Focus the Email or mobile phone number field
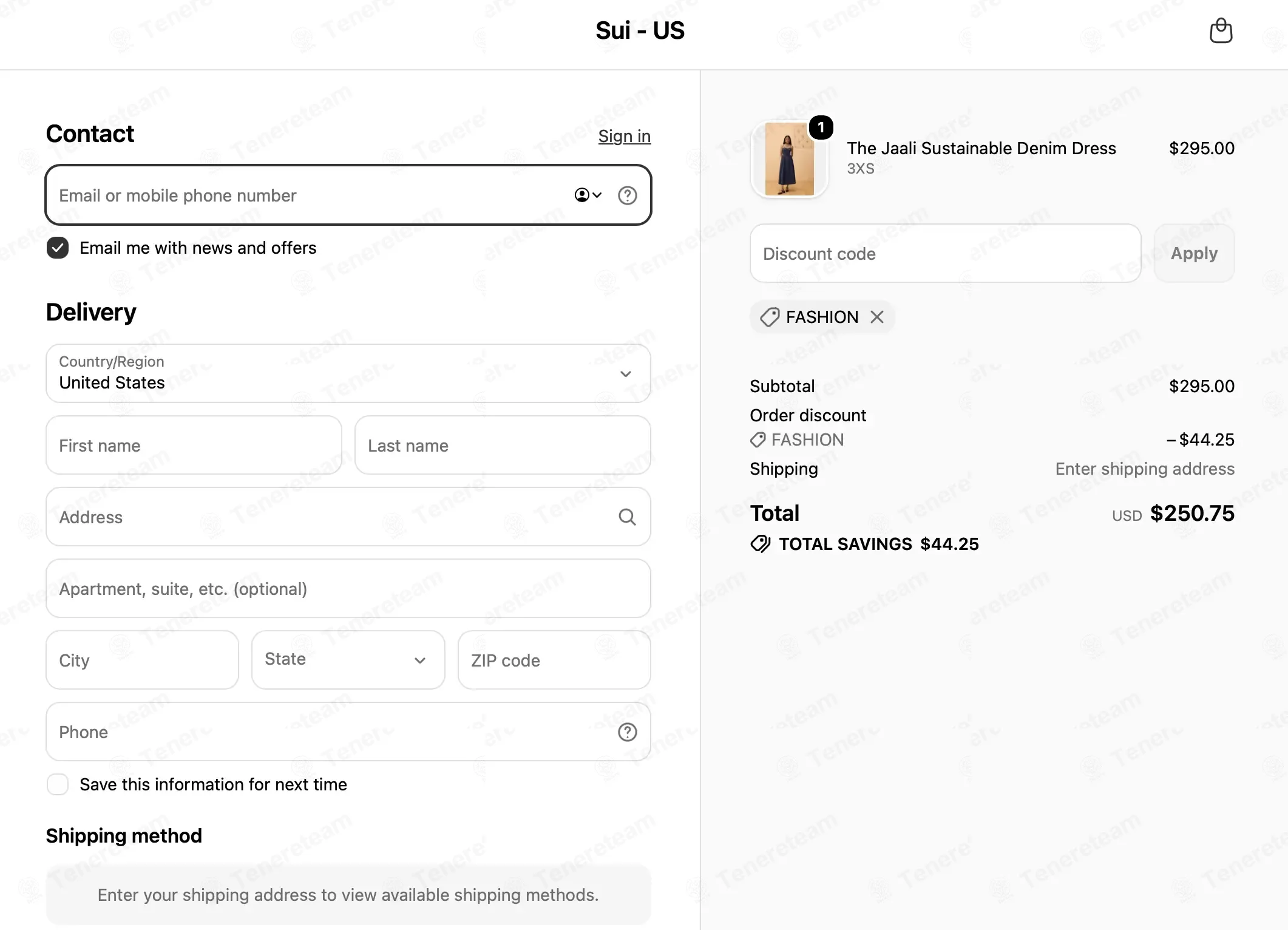The height and width of the screenshot is (930, 1288). [348, 195]
